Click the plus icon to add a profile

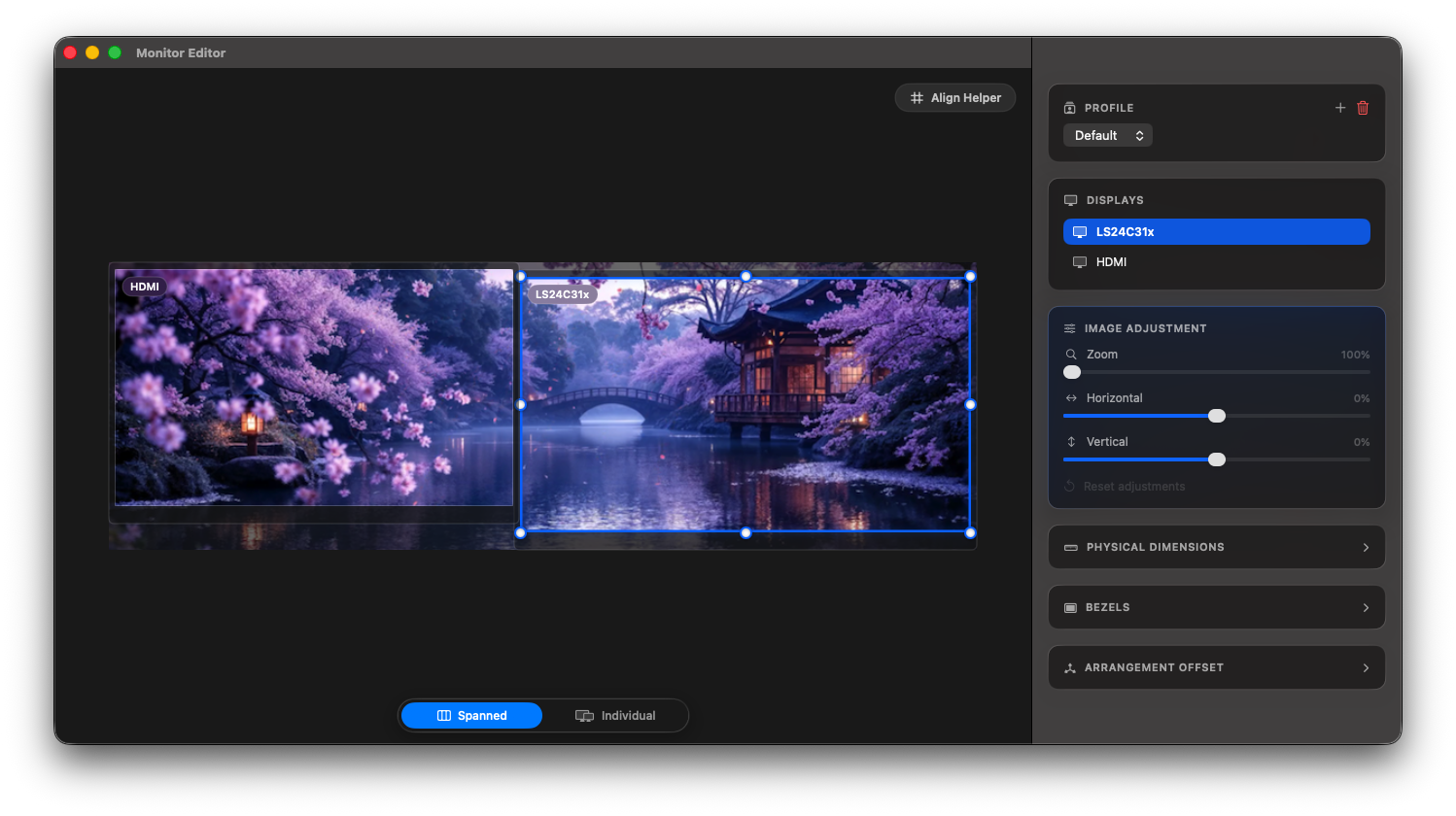1340,108
